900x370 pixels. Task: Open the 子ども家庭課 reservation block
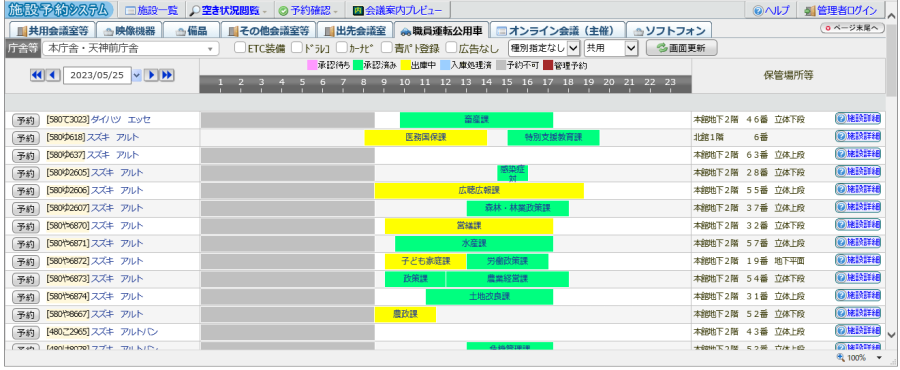click(426, 262)
